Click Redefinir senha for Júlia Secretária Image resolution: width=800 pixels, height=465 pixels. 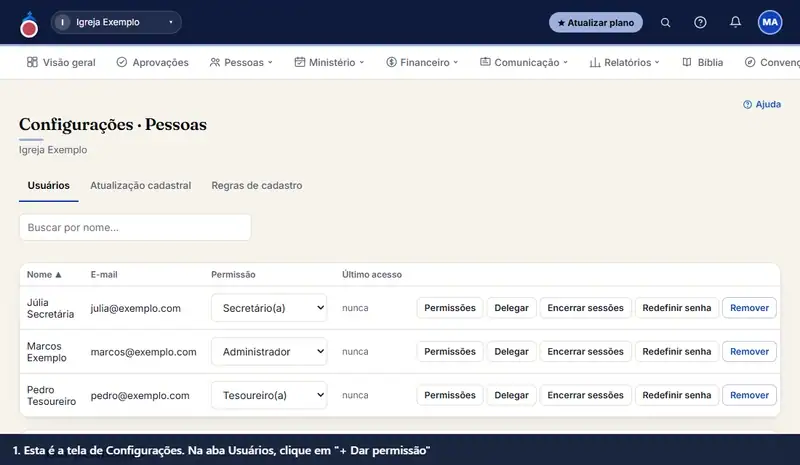coord(677,308)
